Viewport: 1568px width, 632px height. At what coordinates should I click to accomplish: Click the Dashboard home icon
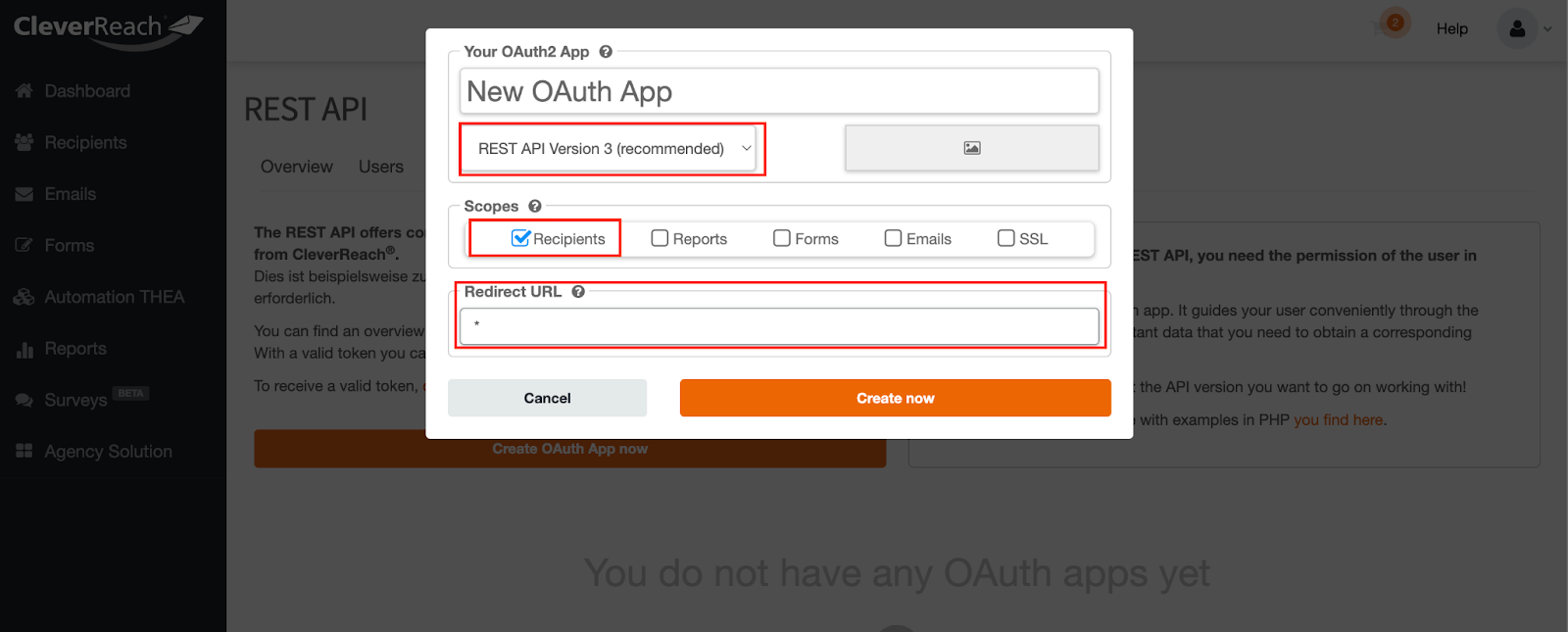point(24,91)
